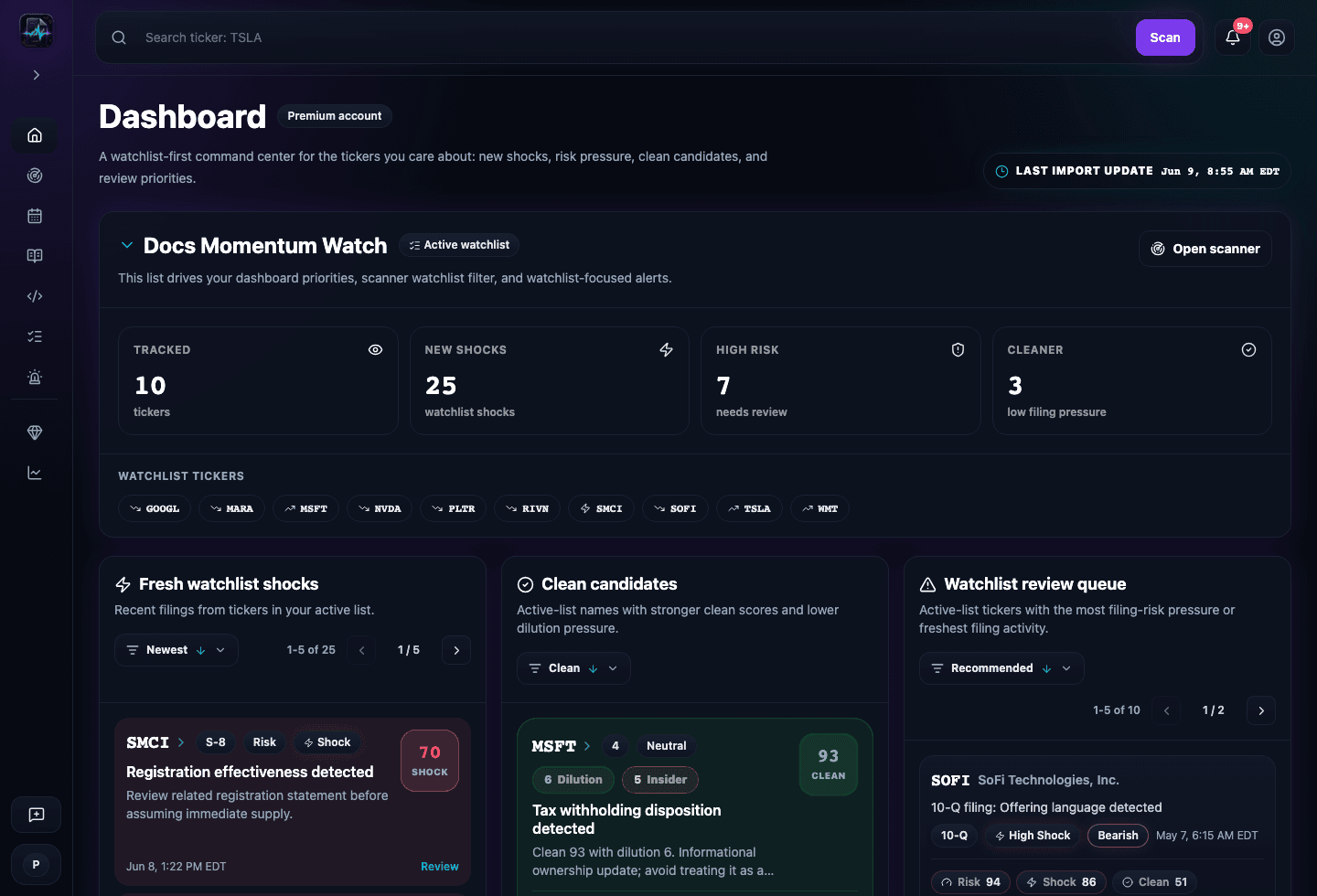This screenshot has width=1317, height=896.
Task: Open the user account icon
Action: 1277,37
